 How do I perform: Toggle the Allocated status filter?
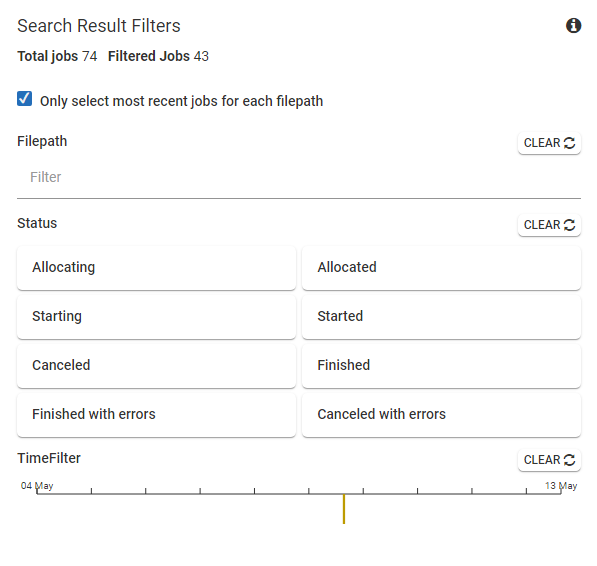(441, 268)
